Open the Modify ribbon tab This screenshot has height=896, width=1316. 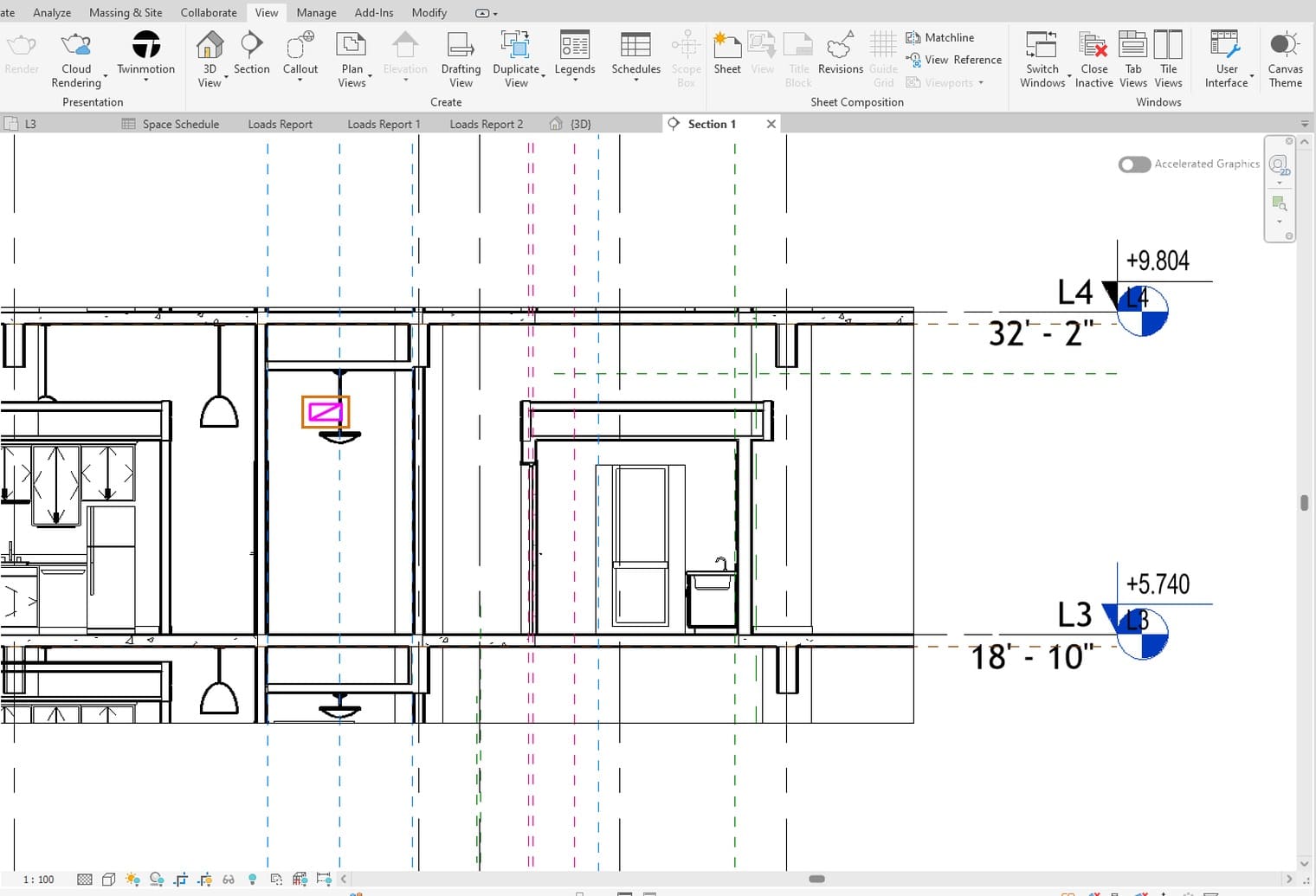429,12
